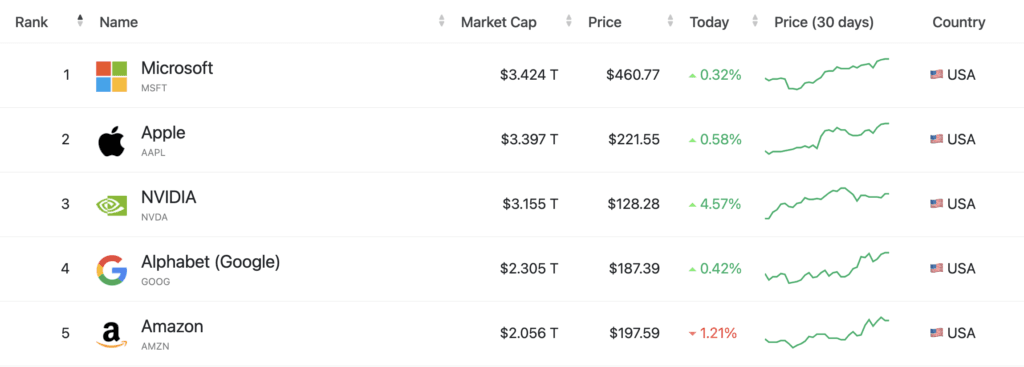
Task: Open the NVIDIA company name link
Action: pos(168,197)
